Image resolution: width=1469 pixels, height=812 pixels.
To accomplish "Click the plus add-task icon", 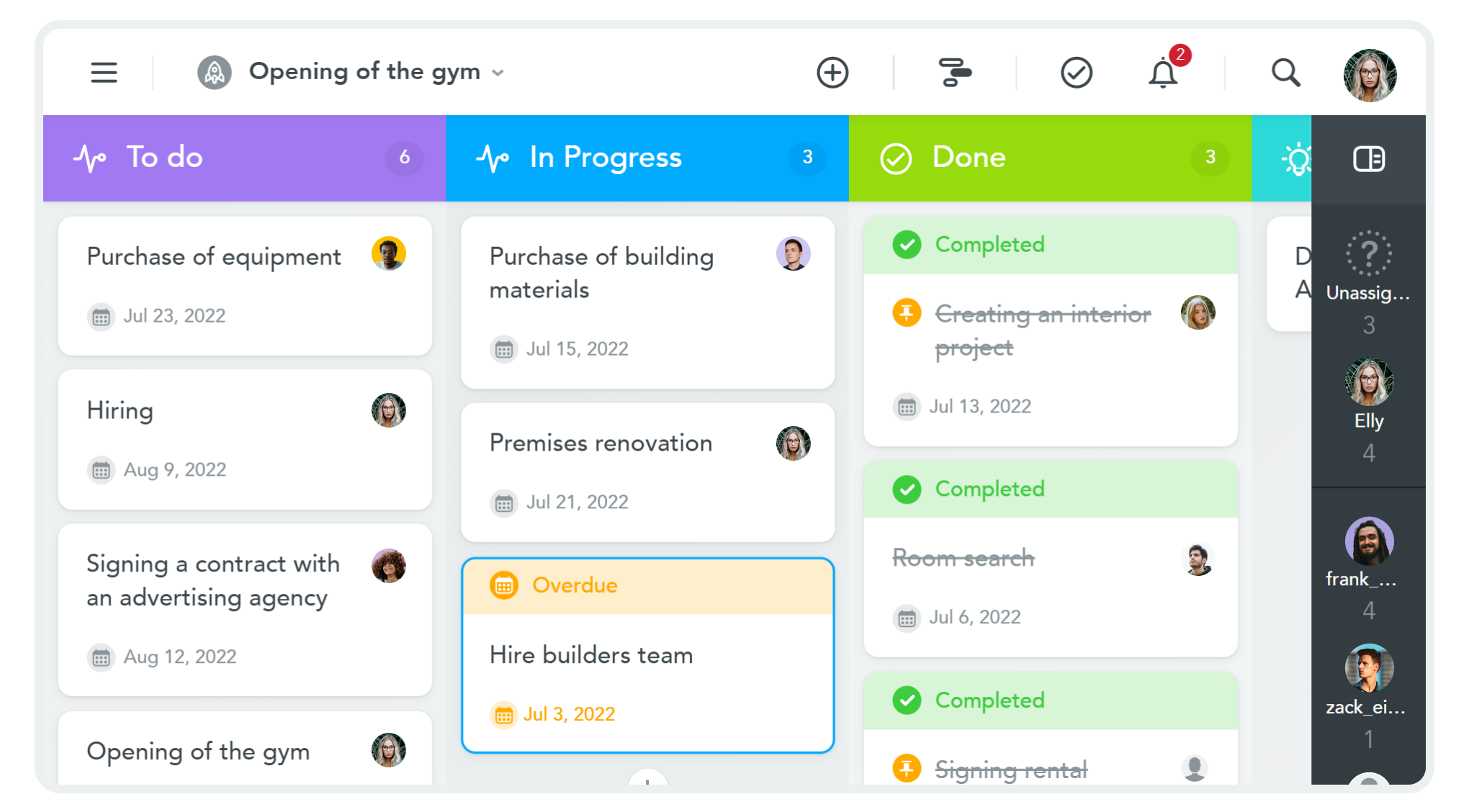I will [832, 73].
